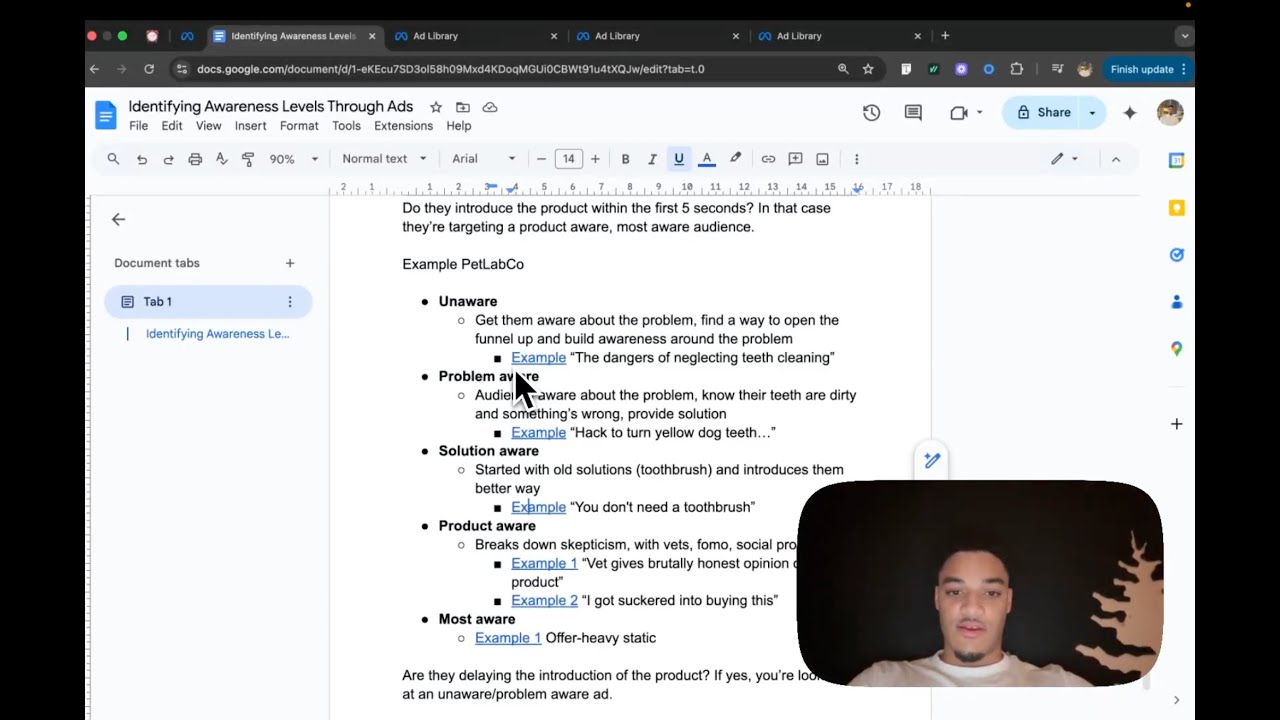Toggle underline formatting
This screenshot has width=1280, height=720.
click(679, 159)
